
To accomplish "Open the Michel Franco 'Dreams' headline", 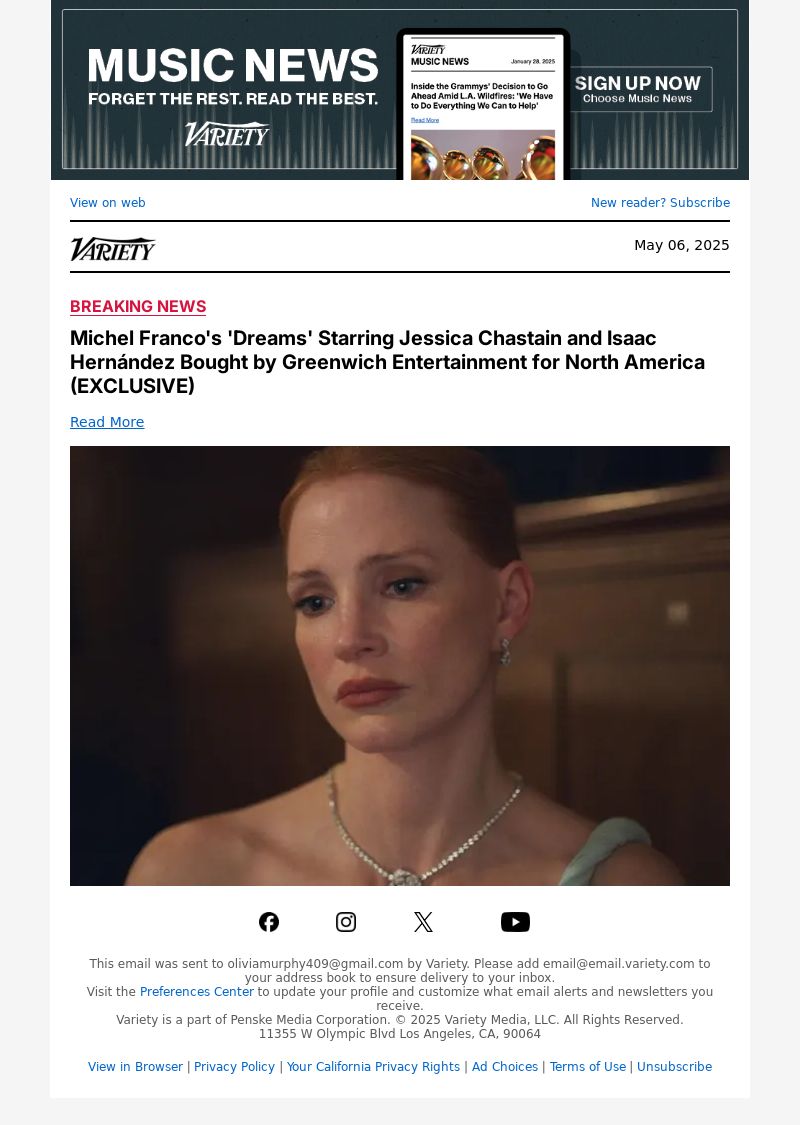I will [387, 362].
